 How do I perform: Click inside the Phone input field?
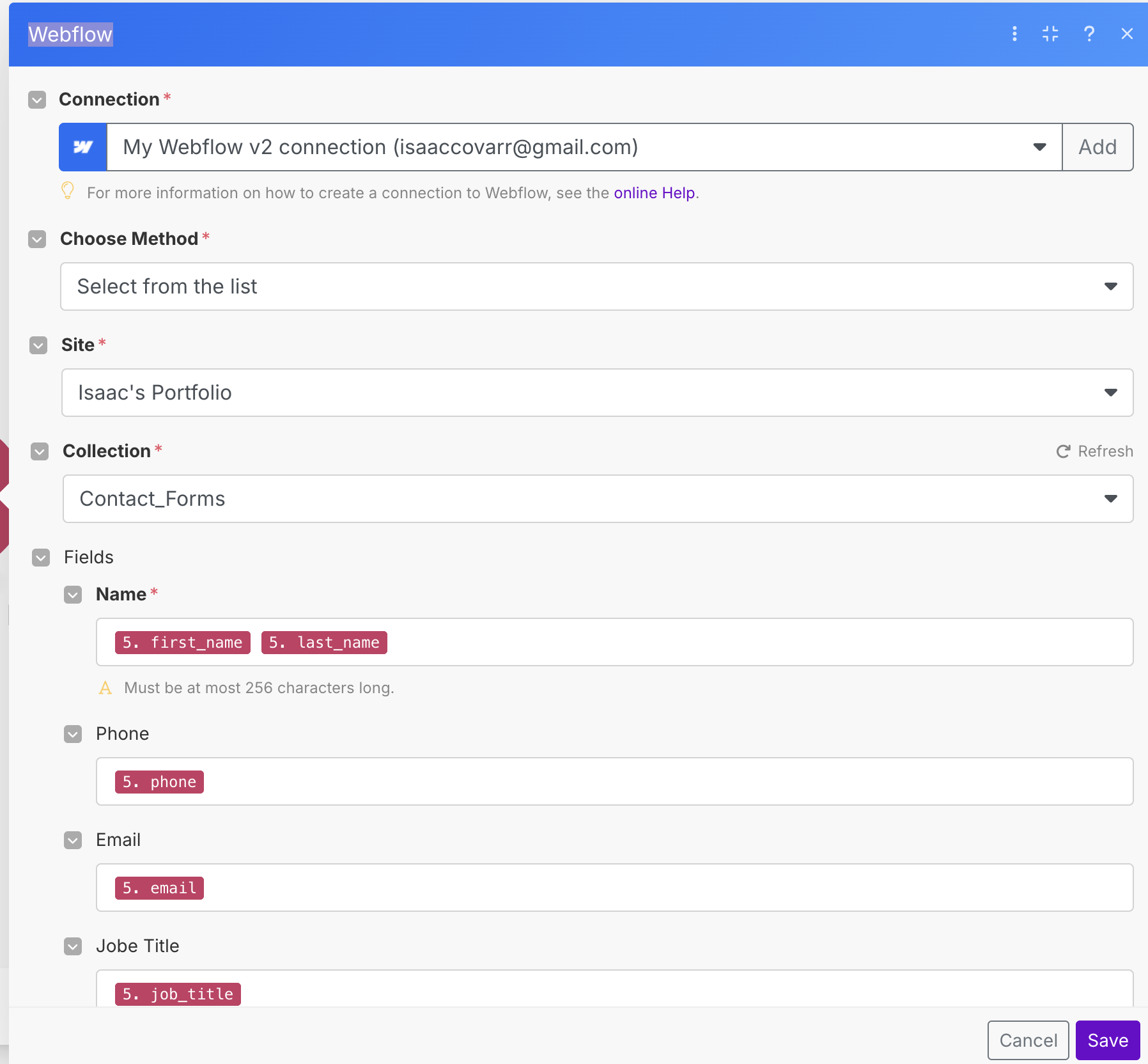[614, 781]
